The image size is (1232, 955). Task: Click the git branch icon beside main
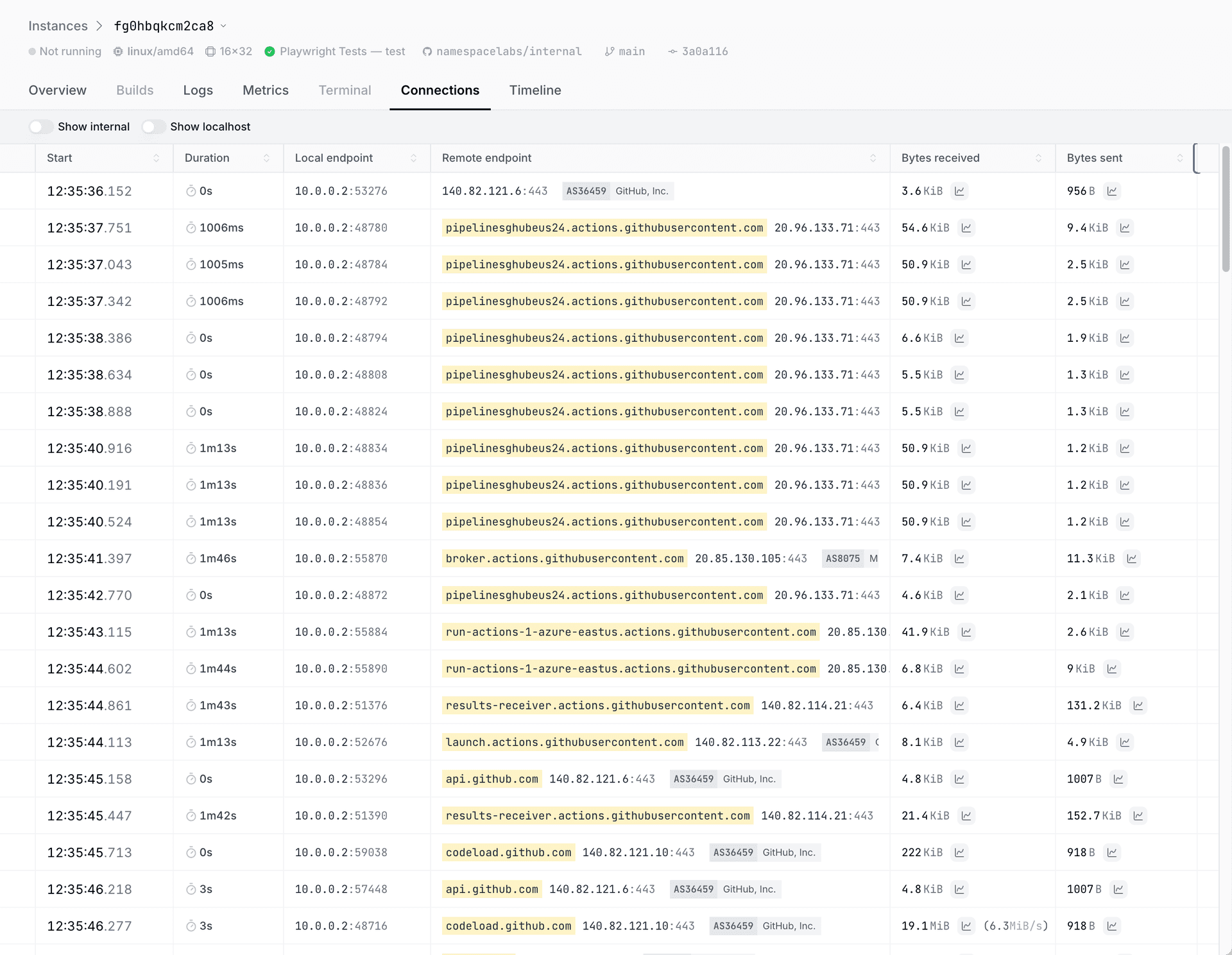tap(609, 51)
